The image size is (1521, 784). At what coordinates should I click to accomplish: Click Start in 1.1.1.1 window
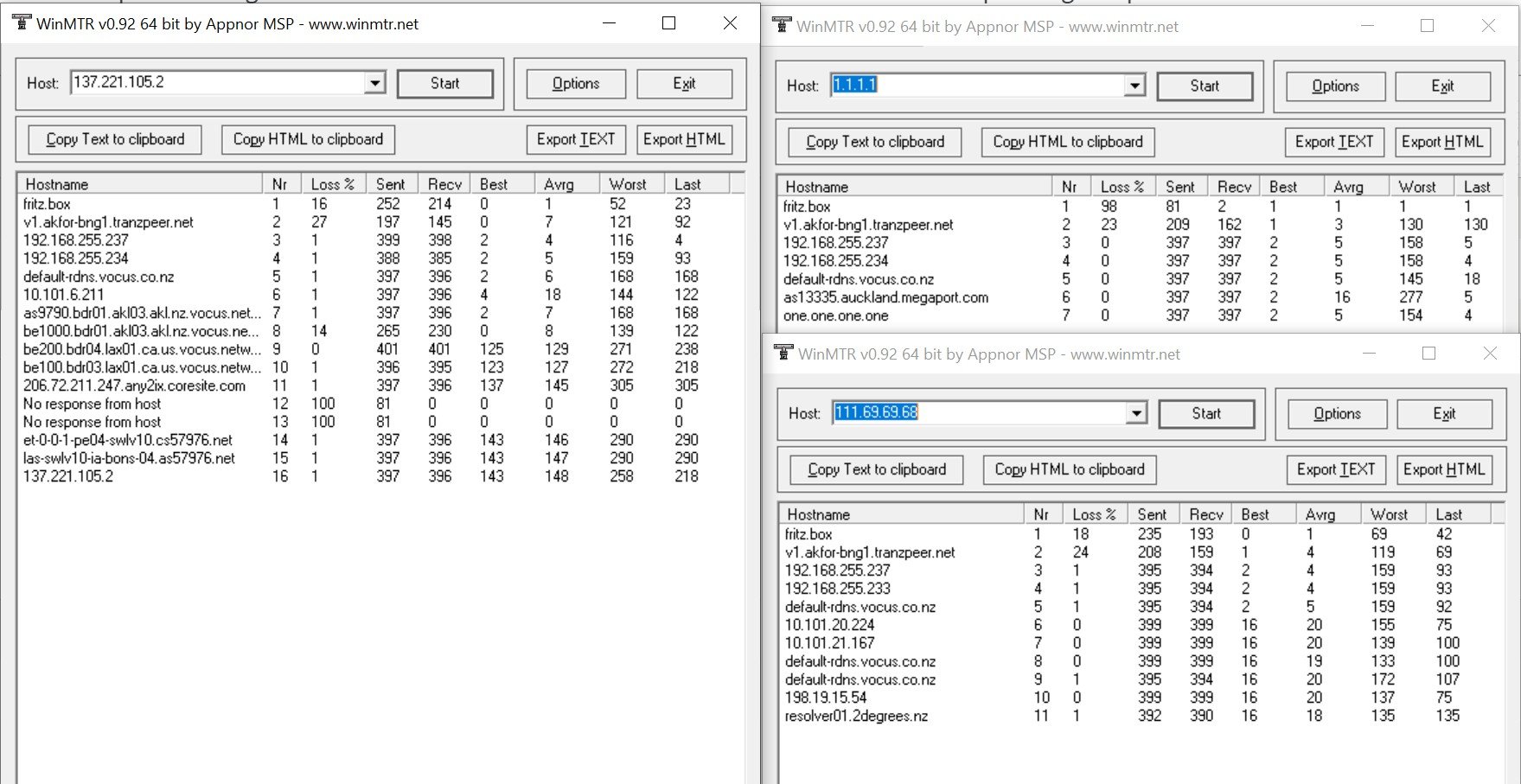click(x=1205, y=86)
